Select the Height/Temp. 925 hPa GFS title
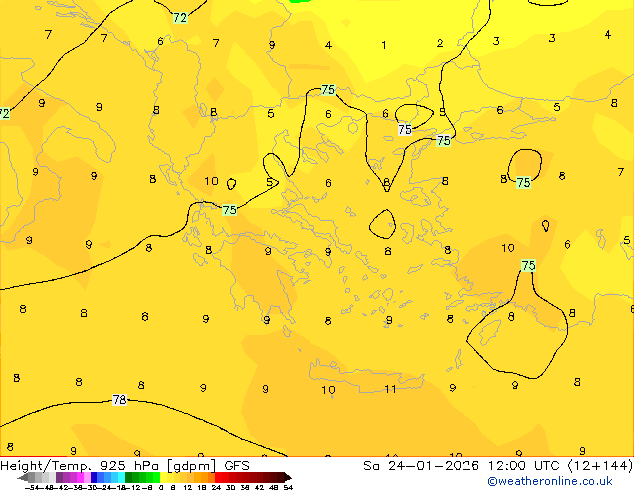634x490 pixels. (x=125, y=466)
